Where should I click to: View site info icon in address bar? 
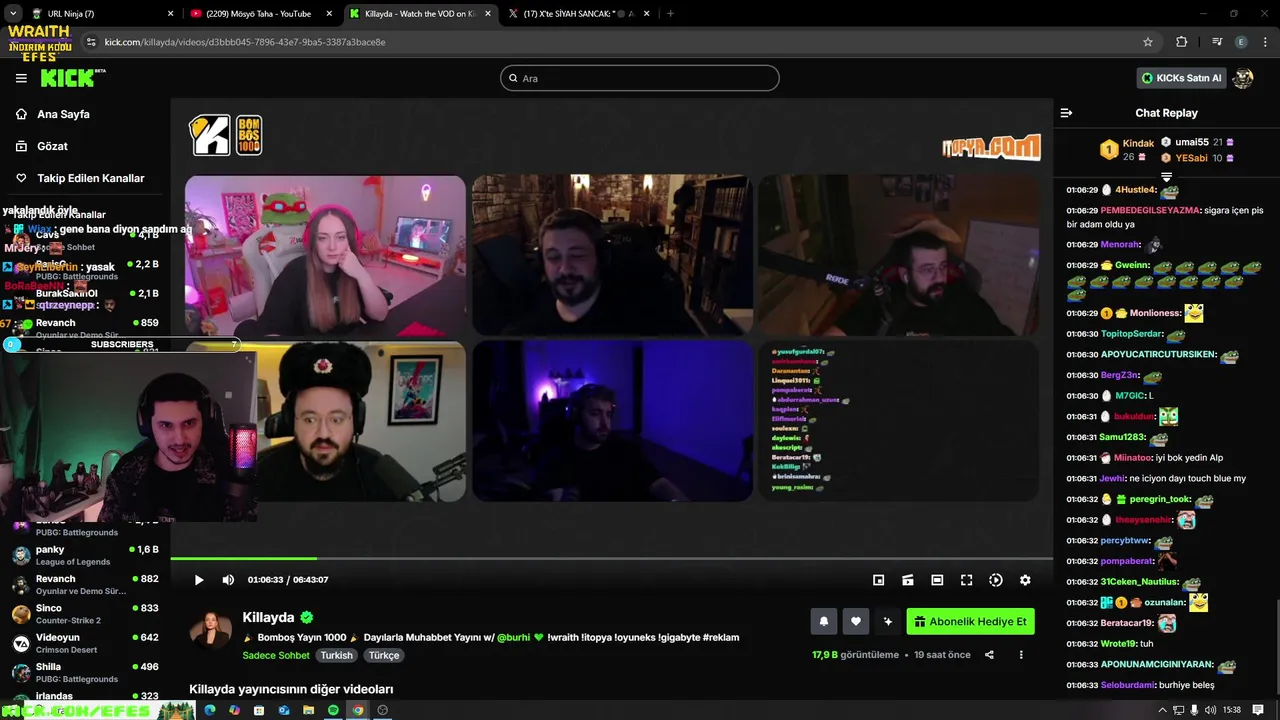pyautogui.click(x=91, y=42)
